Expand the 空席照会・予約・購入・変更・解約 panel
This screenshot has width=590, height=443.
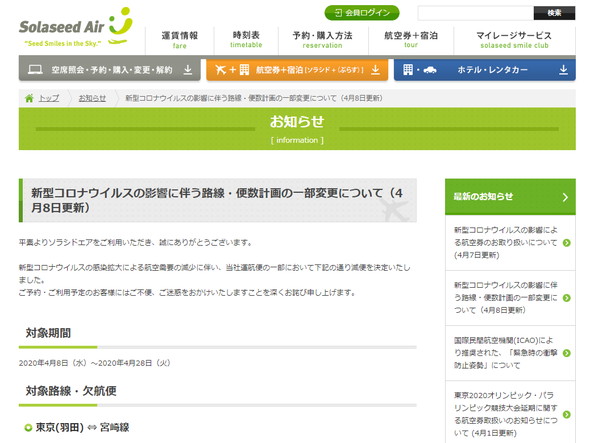[109, 70]
